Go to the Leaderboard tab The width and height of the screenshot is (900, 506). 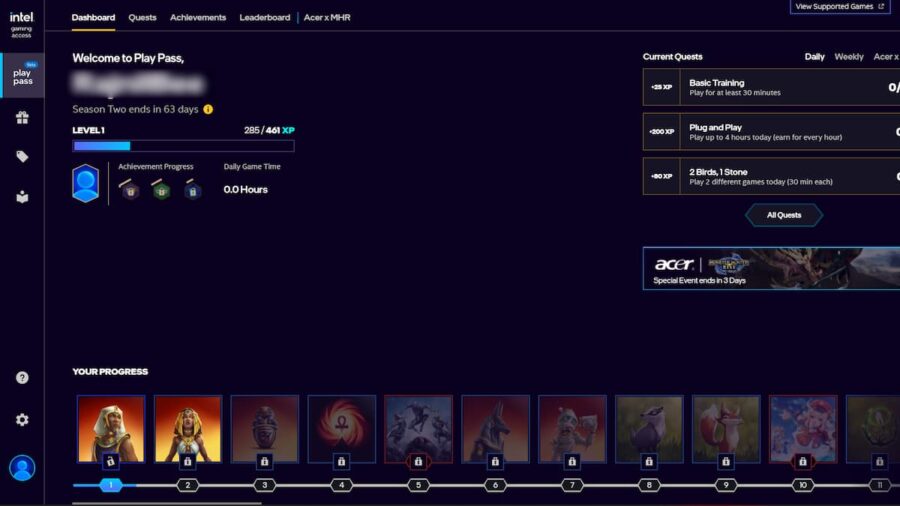pos(265,17)
